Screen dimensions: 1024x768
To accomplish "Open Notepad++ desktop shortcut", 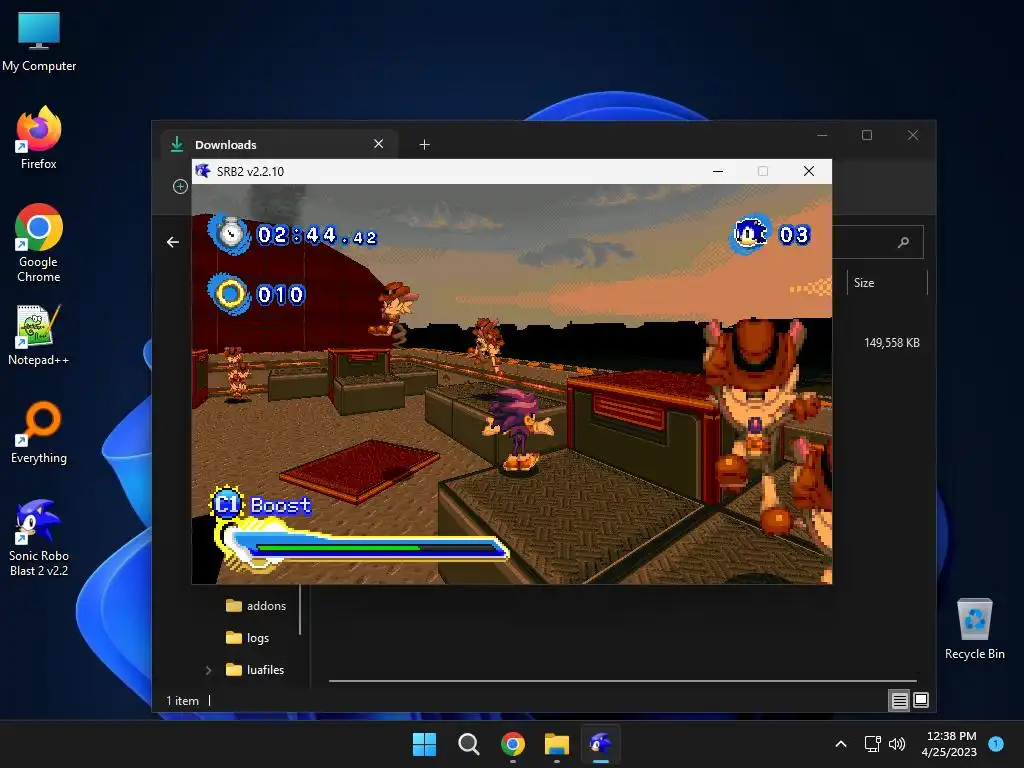I will click(39, 335).
